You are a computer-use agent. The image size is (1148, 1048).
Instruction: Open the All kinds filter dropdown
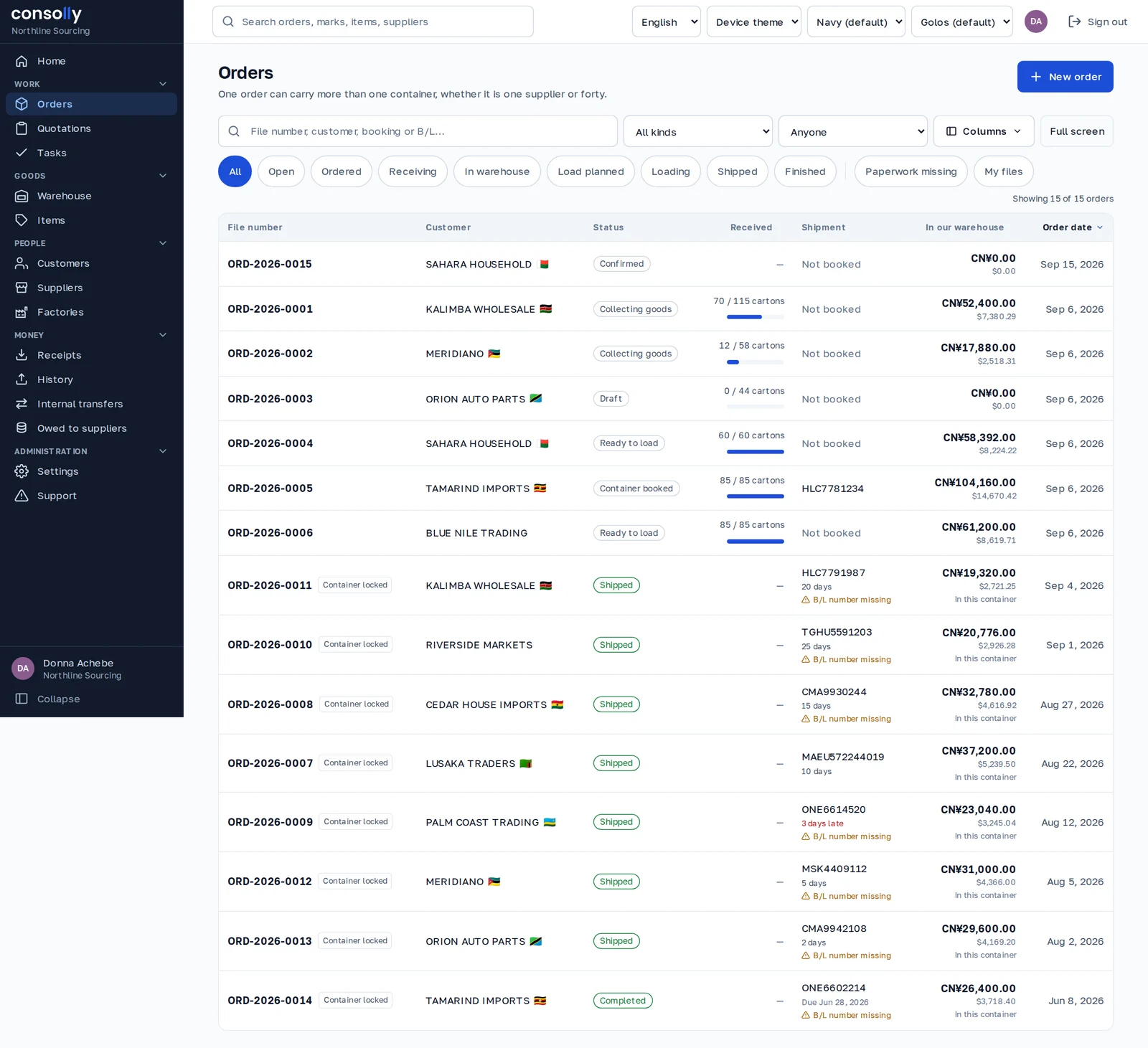(x=698, y=131)
